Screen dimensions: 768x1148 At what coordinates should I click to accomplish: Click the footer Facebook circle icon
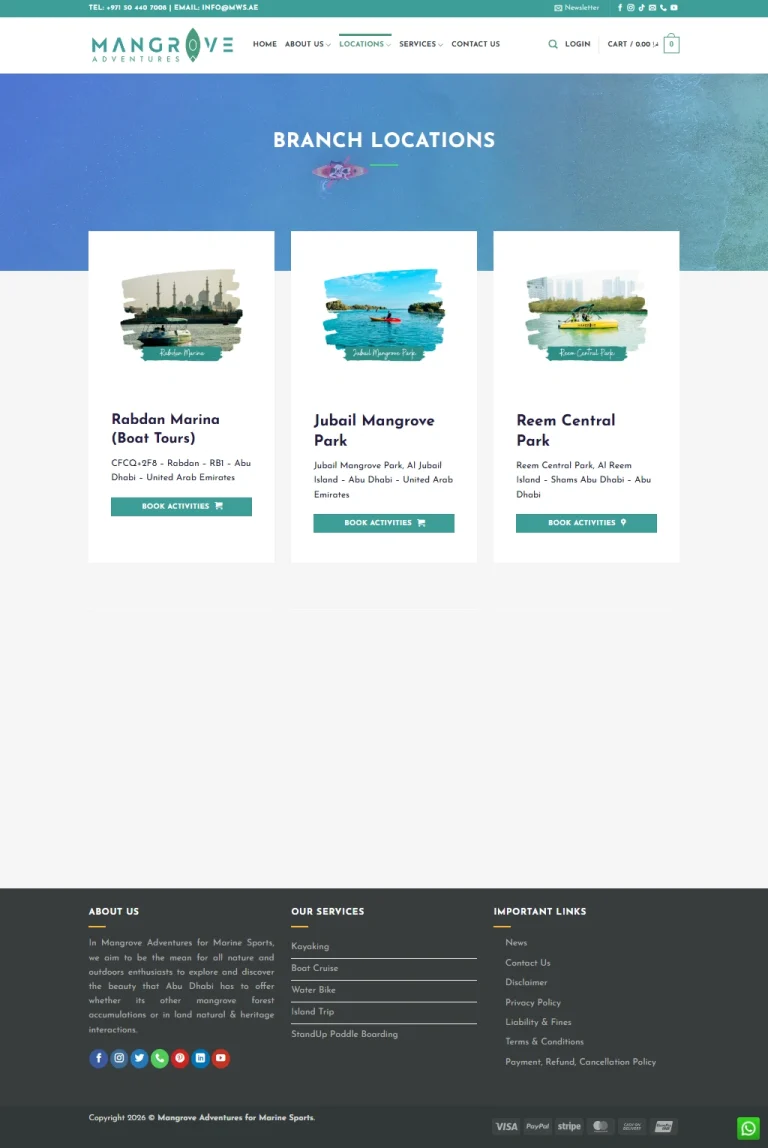[x=98, y=1058]
